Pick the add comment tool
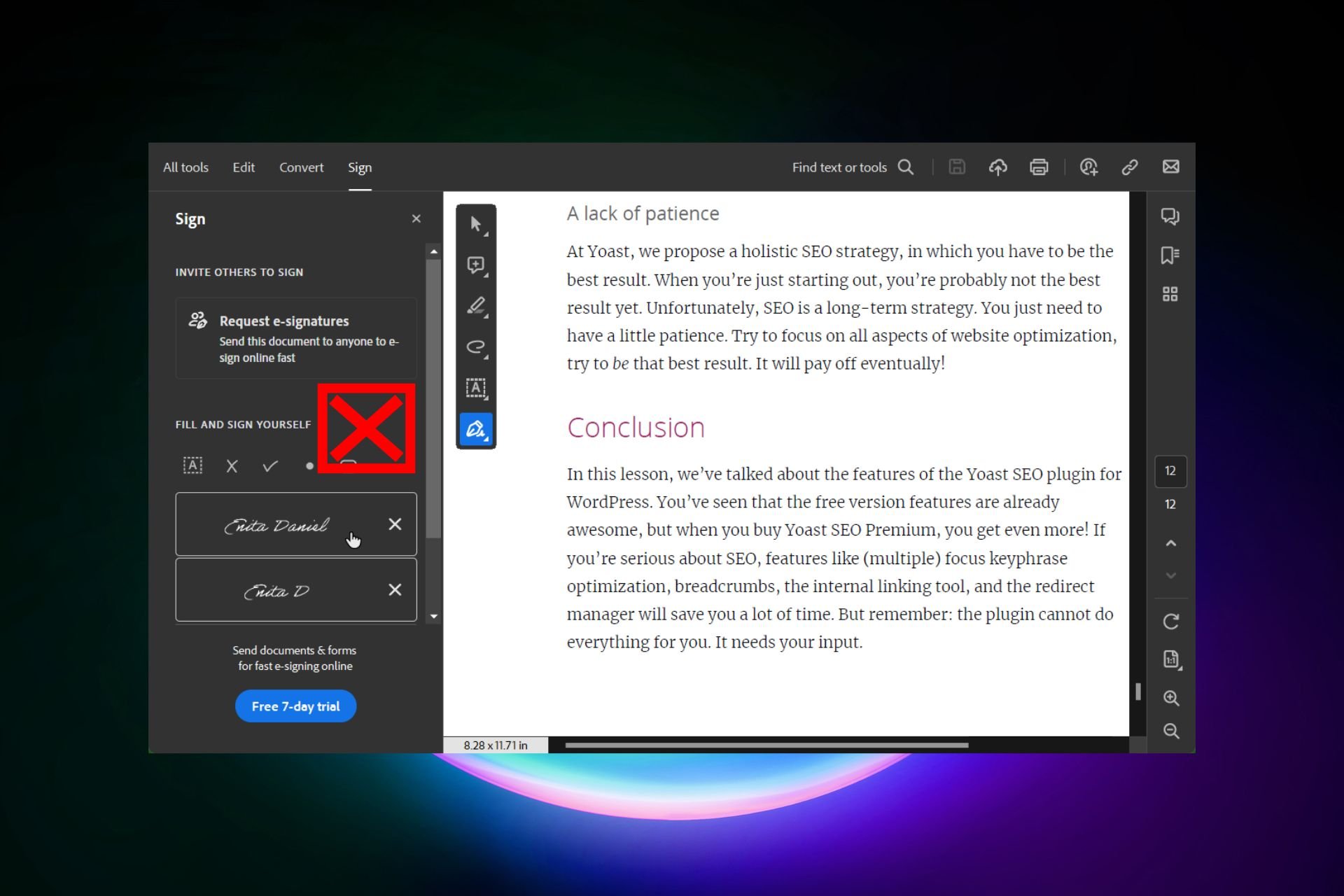Viewport: 1344px width, 896px height. tap(476, 265)
